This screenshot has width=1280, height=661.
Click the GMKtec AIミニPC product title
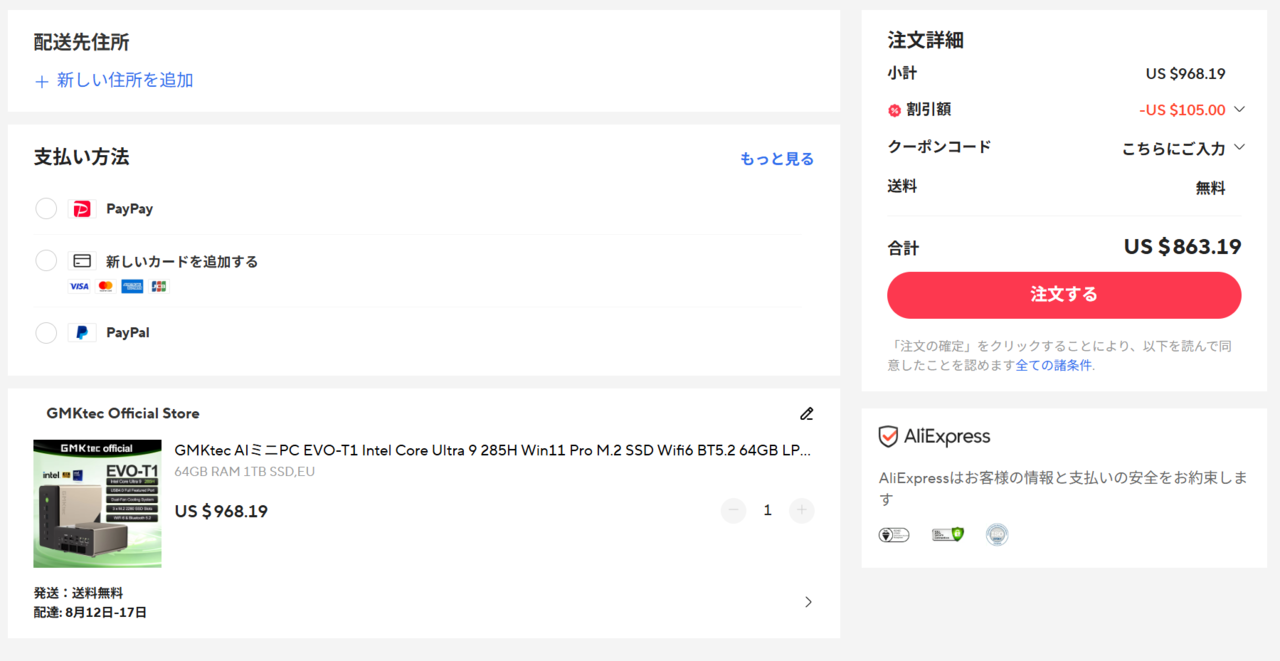pos(493,450)
